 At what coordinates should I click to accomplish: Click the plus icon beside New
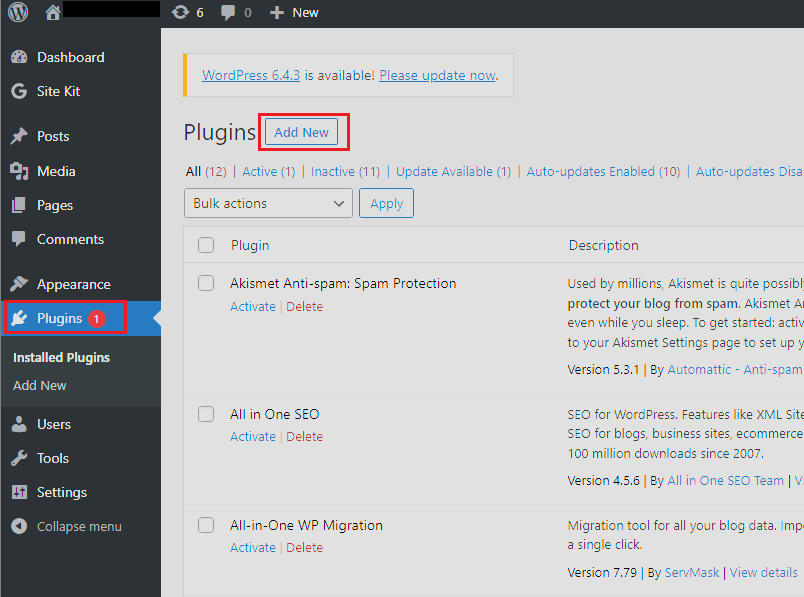277,13
